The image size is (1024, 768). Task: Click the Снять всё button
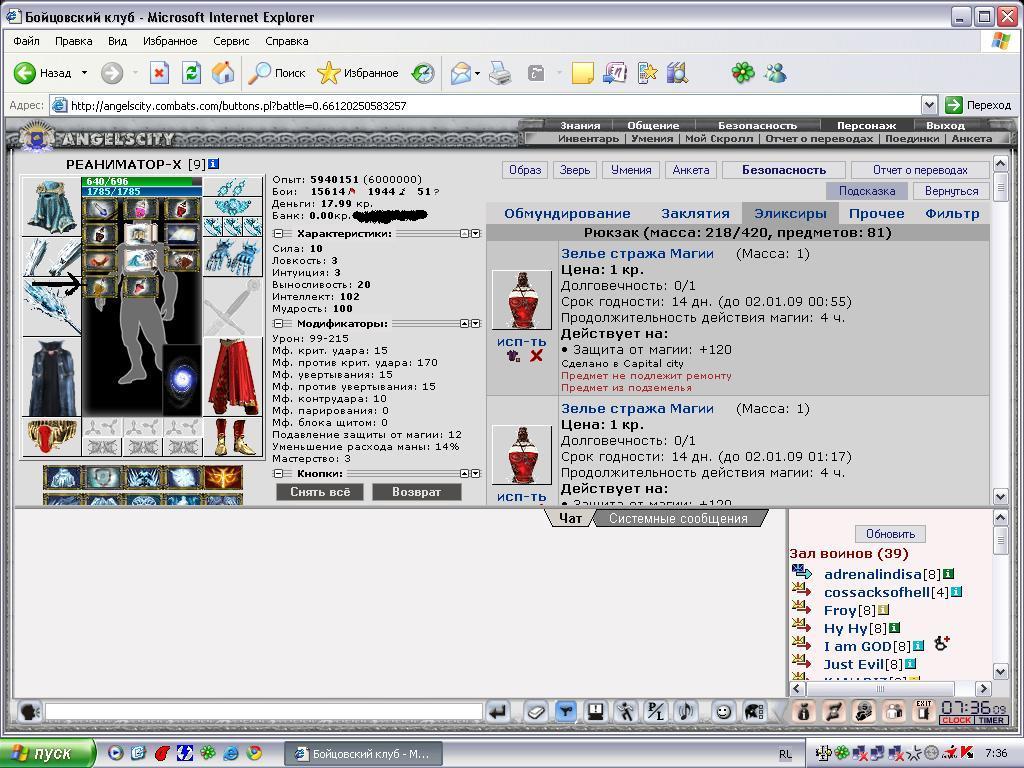[320, 492]
